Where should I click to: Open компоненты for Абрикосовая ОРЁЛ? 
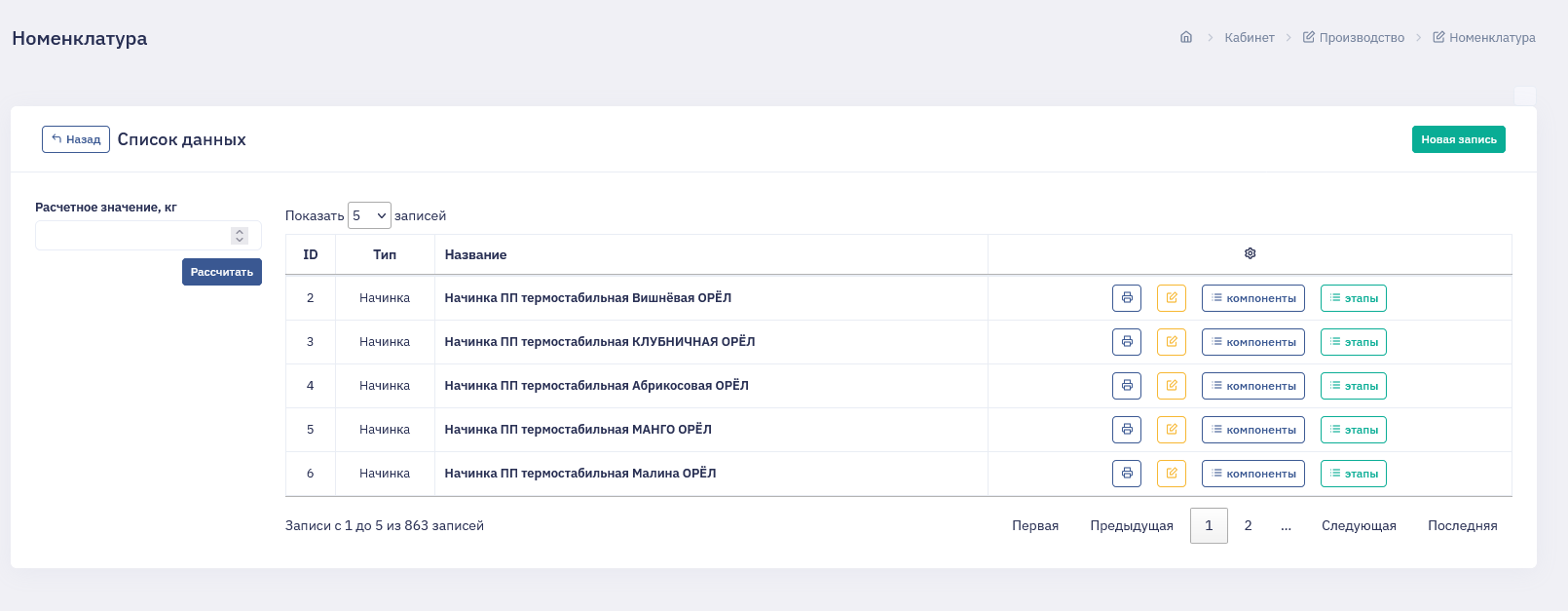tap(1253, 386)
